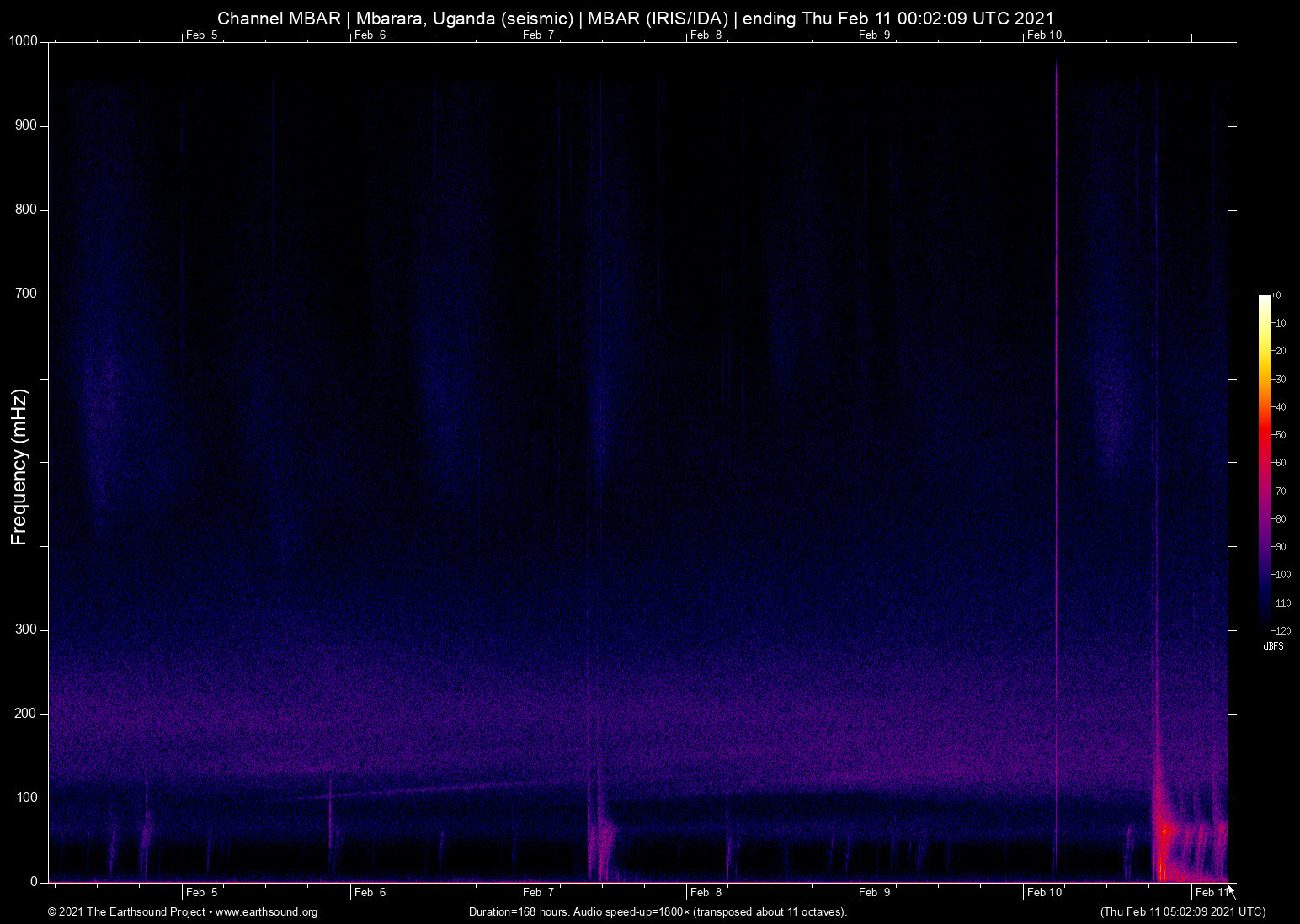
Task: Click the bright red vertical spike at Feb 10
Action: 1056,421
